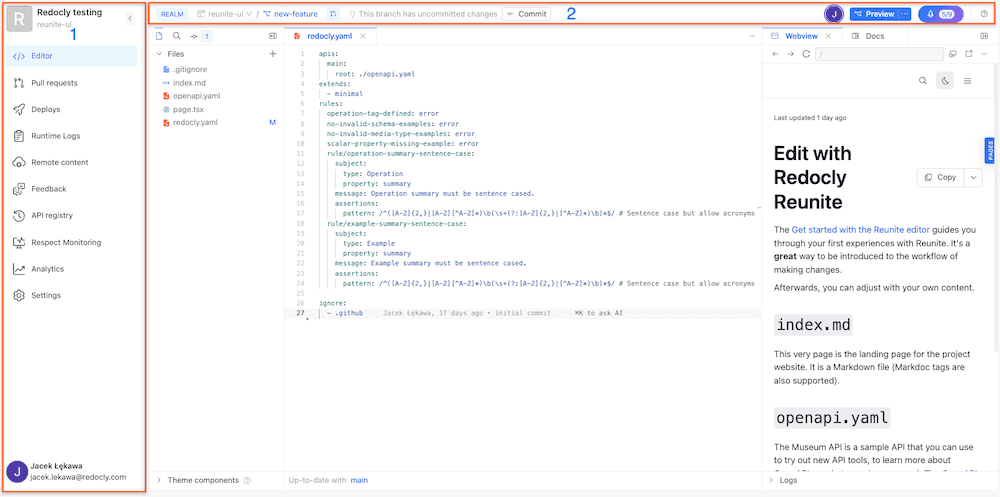1000x497 pixels.
Task: Add new file with plus icon
Action: tap(273, 54)
